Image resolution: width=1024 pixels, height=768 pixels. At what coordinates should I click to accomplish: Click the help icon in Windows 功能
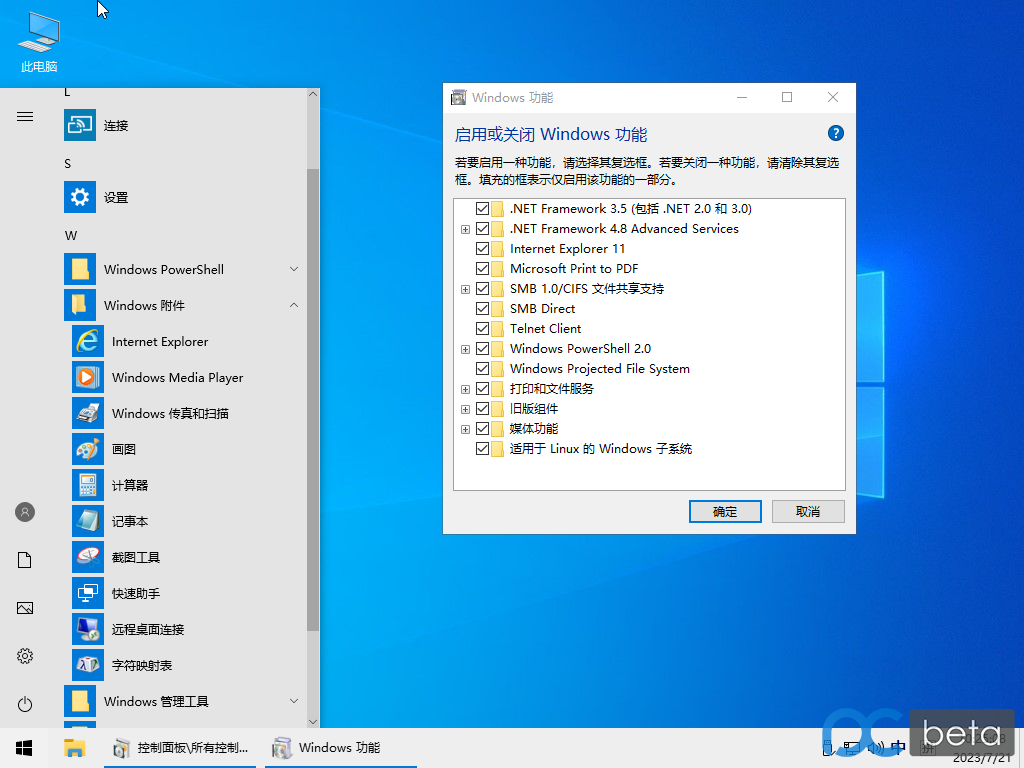point(835,133)
